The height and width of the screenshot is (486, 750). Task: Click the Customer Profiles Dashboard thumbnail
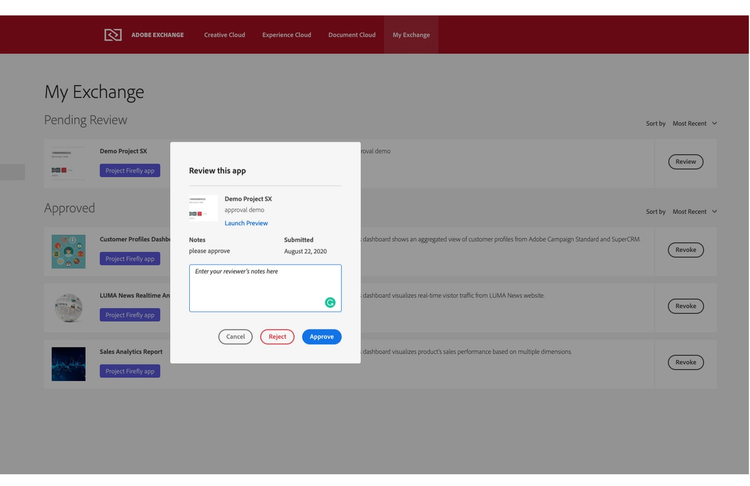click(x=68, y=251)
